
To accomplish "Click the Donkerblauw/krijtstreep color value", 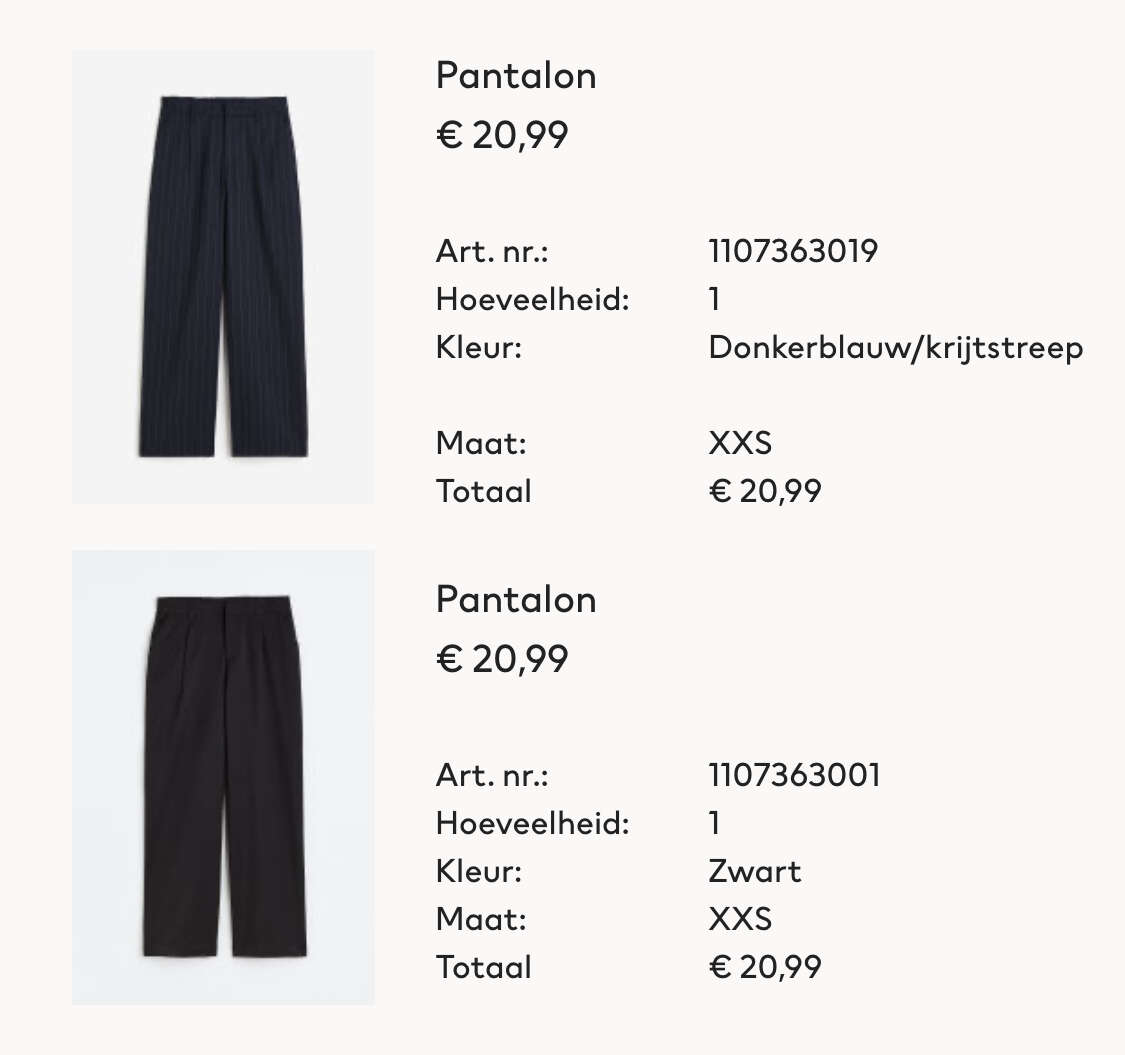I will (895, 349).
